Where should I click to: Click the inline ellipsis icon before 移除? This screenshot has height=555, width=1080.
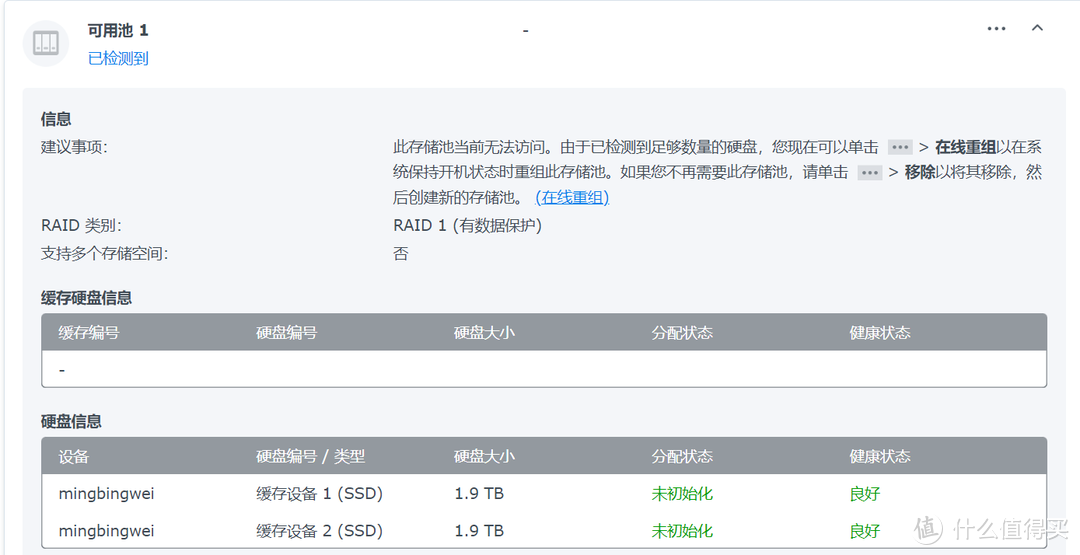[870, 173]
